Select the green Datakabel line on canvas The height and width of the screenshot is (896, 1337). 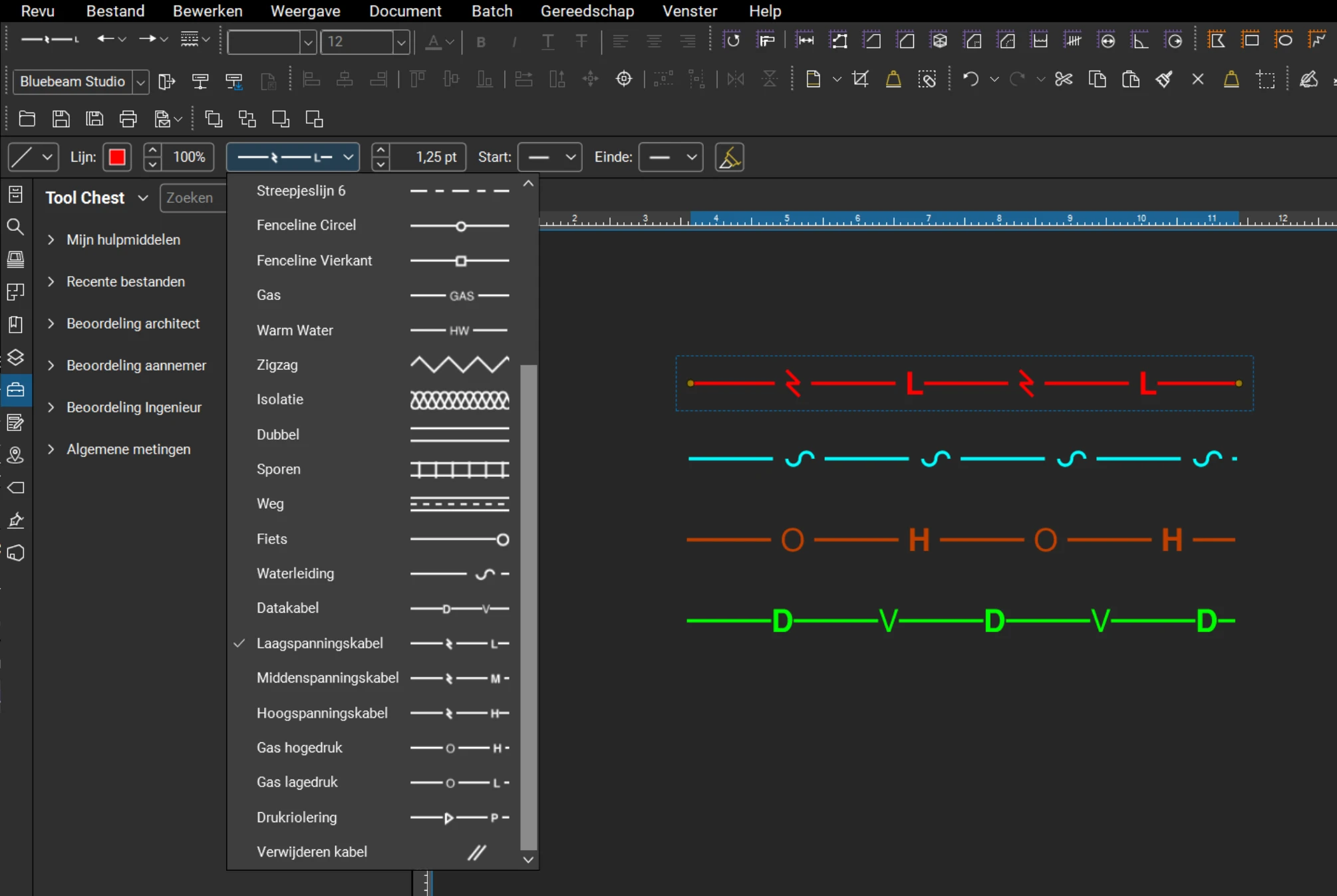[x=961, y=621]
